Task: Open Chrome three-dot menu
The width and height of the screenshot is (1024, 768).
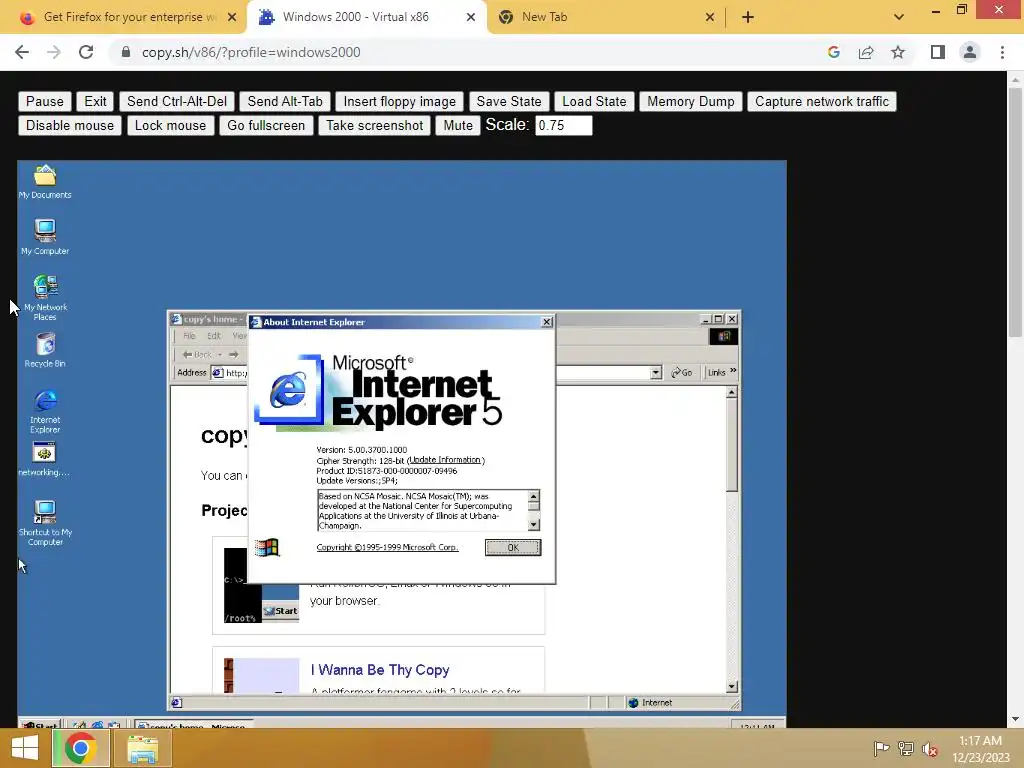Action: pos(1002,52)
